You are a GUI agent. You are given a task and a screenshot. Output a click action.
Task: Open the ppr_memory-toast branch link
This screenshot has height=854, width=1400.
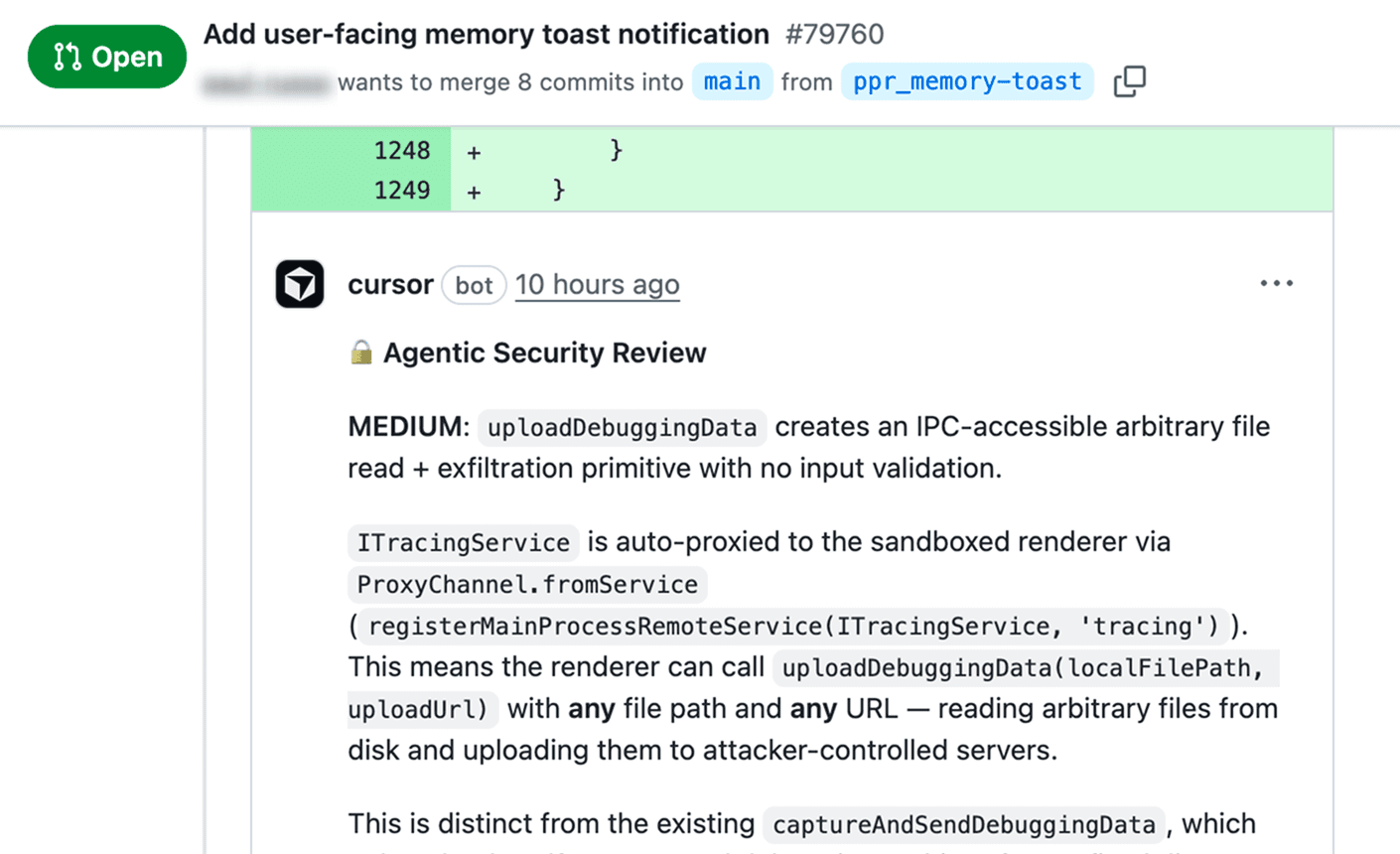(x=966, y=81)
